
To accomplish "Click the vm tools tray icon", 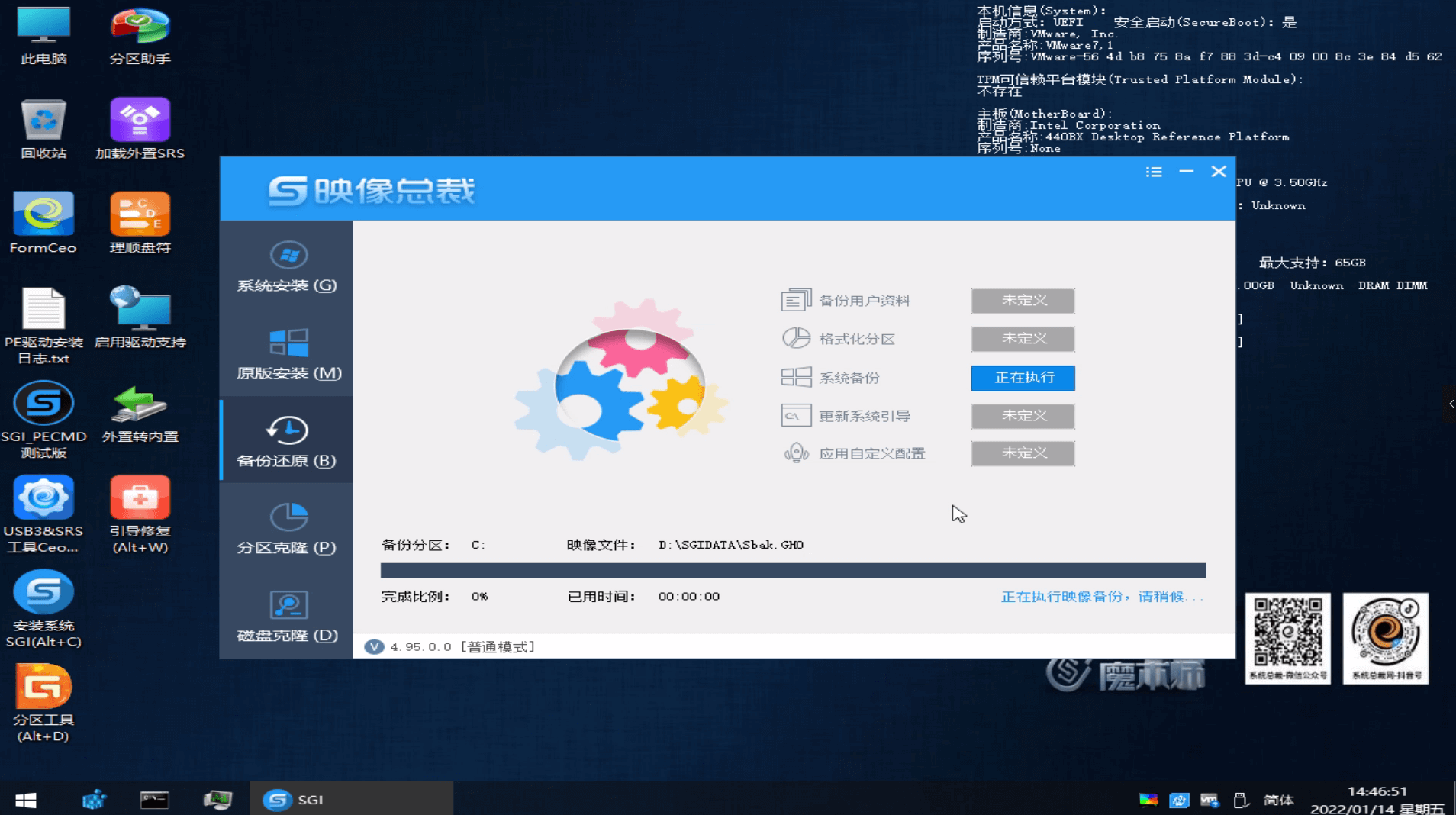I will coord(1210,800).
